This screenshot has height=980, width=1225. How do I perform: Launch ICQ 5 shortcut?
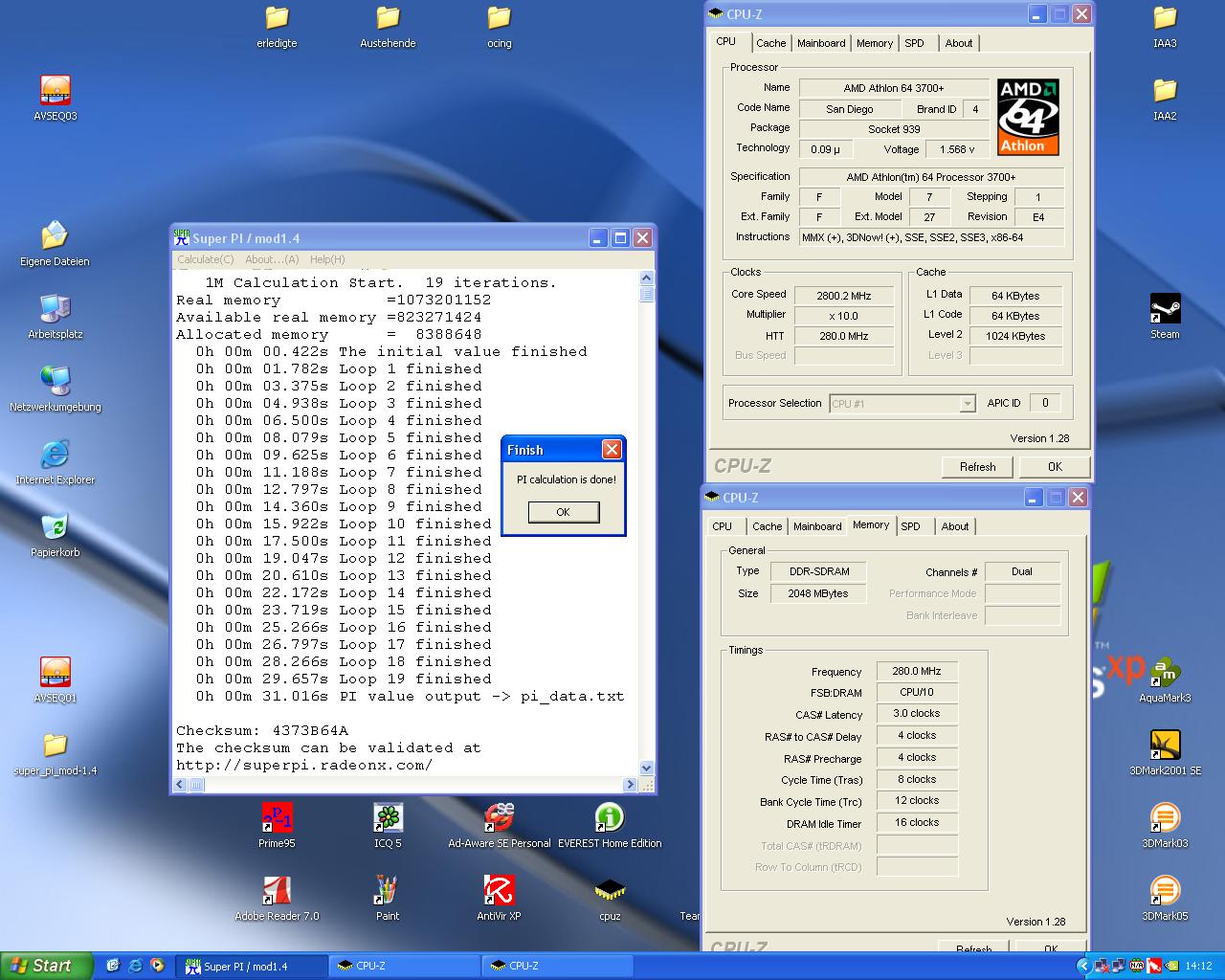[388, 826]
